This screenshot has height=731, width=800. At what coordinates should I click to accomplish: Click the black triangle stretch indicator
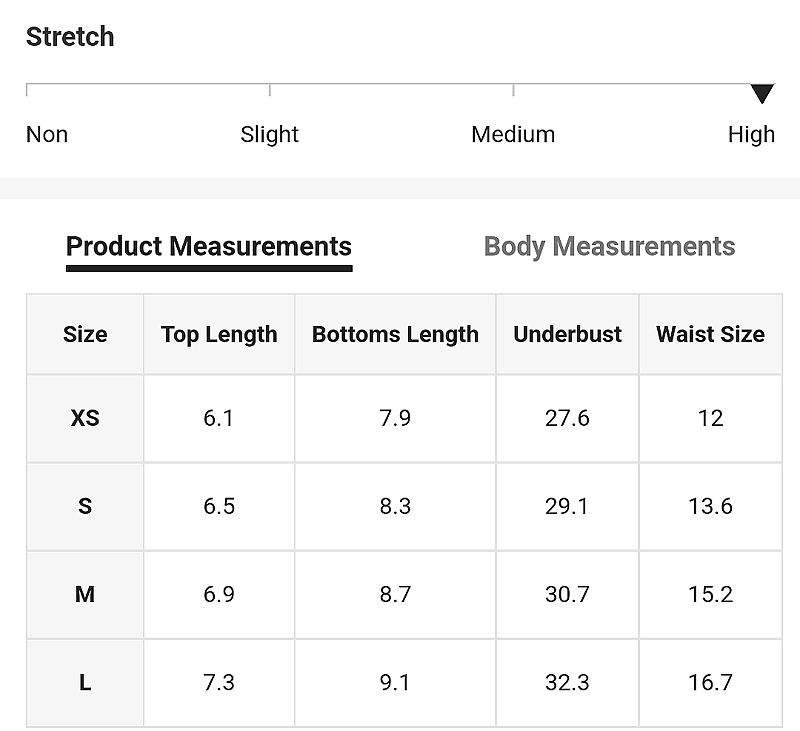pos(762,94)
